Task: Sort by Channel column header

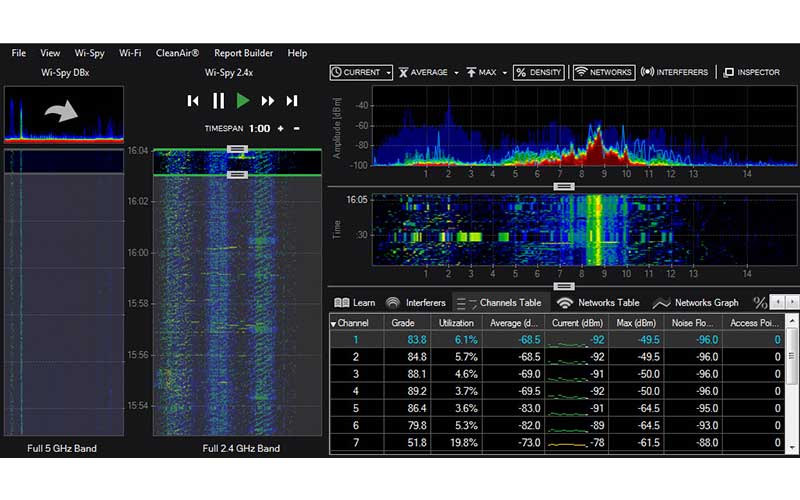Action: [356, 323]
